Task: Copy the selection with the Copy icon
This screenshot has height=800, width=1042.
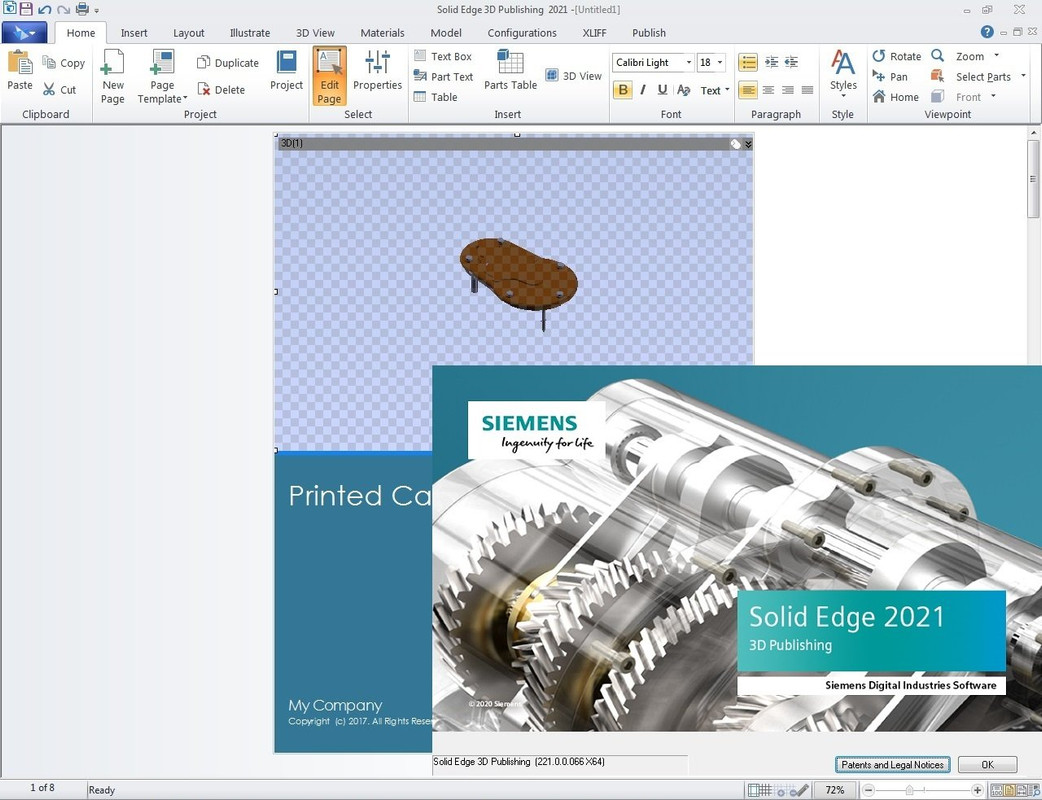Action: pyautogui.click(x=49, y=62)
